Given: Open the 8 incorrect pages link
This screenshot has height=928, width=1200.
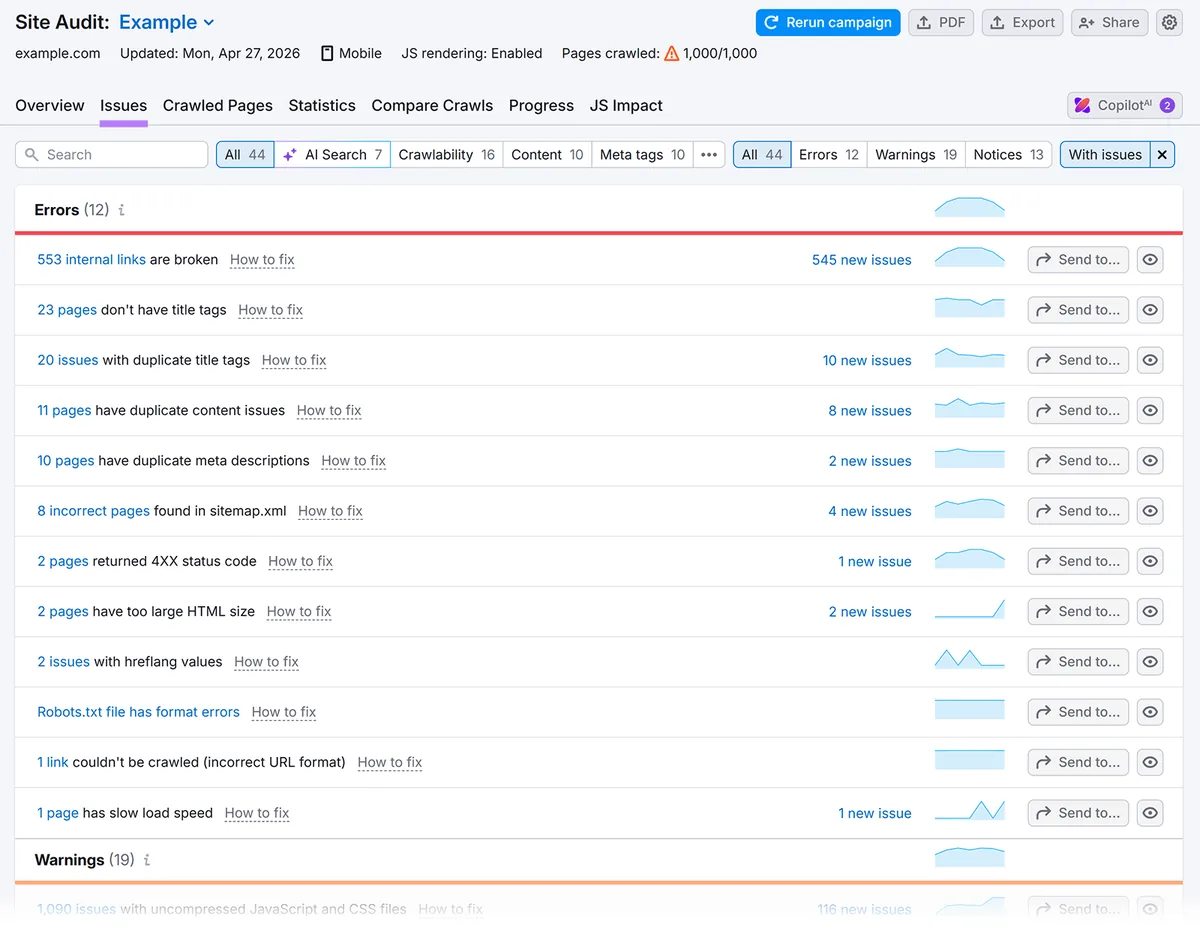Looking at the screenshot, I should [93, 511].
